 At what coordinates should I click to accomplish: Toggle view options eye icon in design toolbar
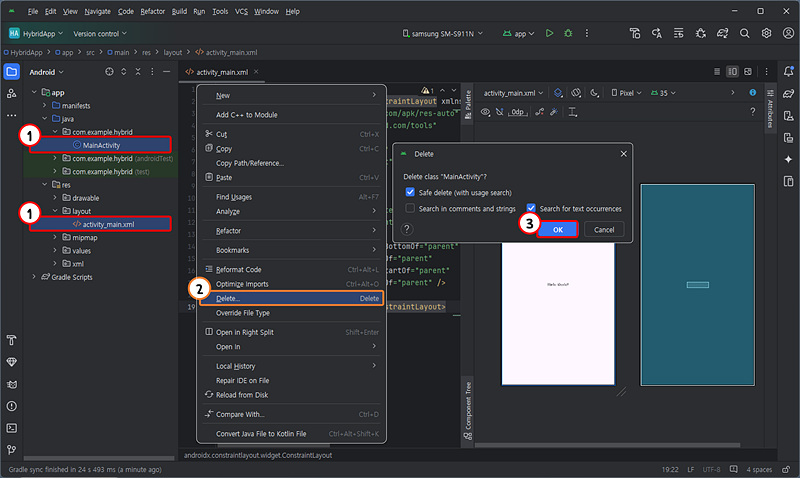coord(485,112)
